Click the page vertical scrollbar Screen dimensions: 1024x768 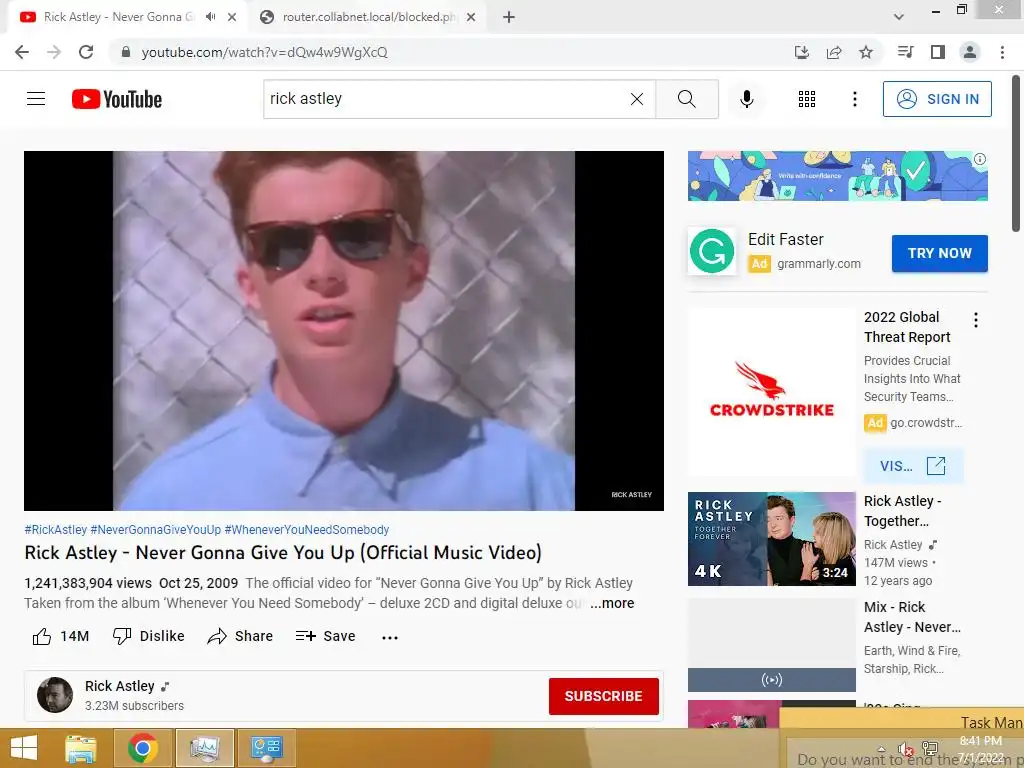tap(1016, 153)
